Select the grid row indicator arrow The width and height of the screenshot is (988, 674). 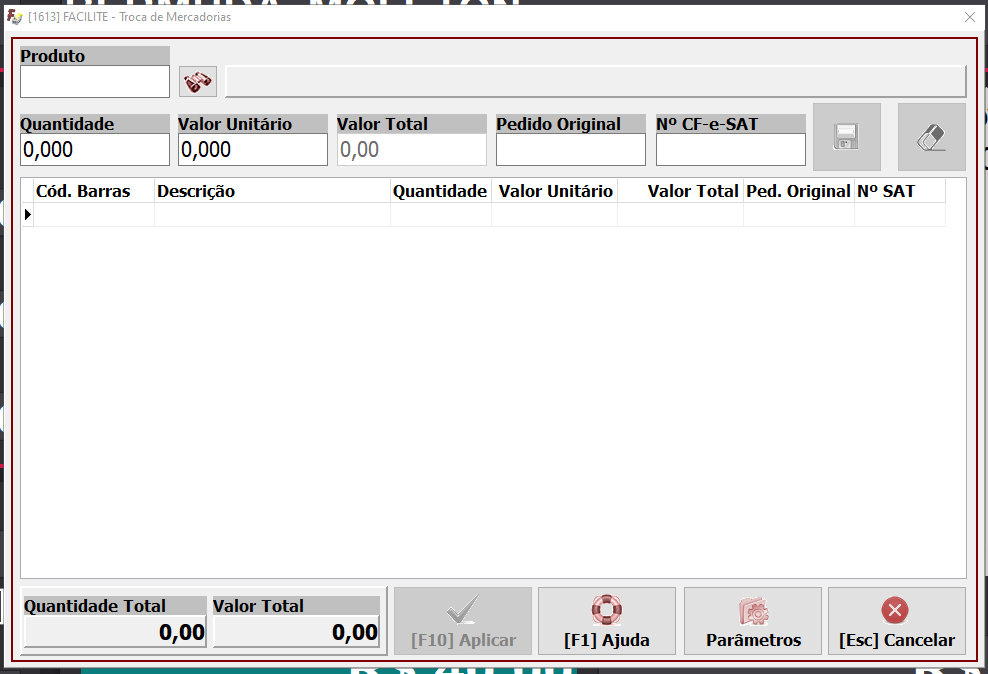click(x=27, y=215)
